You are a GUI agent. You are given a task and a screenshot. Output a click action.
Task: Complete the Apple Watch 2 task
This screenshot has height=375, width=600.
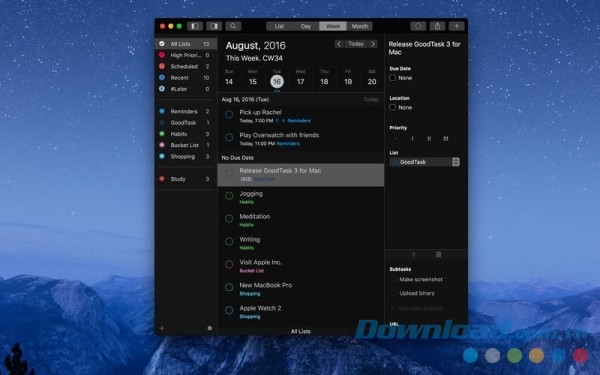pos(229,310)
